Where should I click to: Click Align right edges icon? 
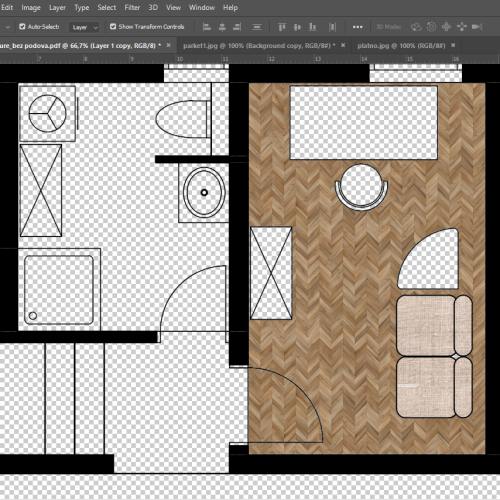pyautogui.click(x=237, y=27)
